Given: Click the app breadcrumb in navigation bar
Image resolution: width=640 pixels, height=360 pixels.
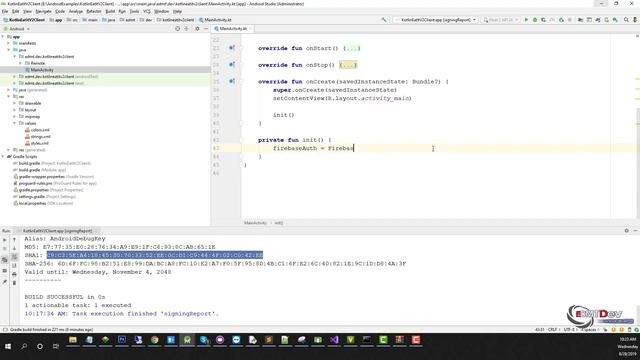Looking at the screenshot, I should click(x=56, y=20).
